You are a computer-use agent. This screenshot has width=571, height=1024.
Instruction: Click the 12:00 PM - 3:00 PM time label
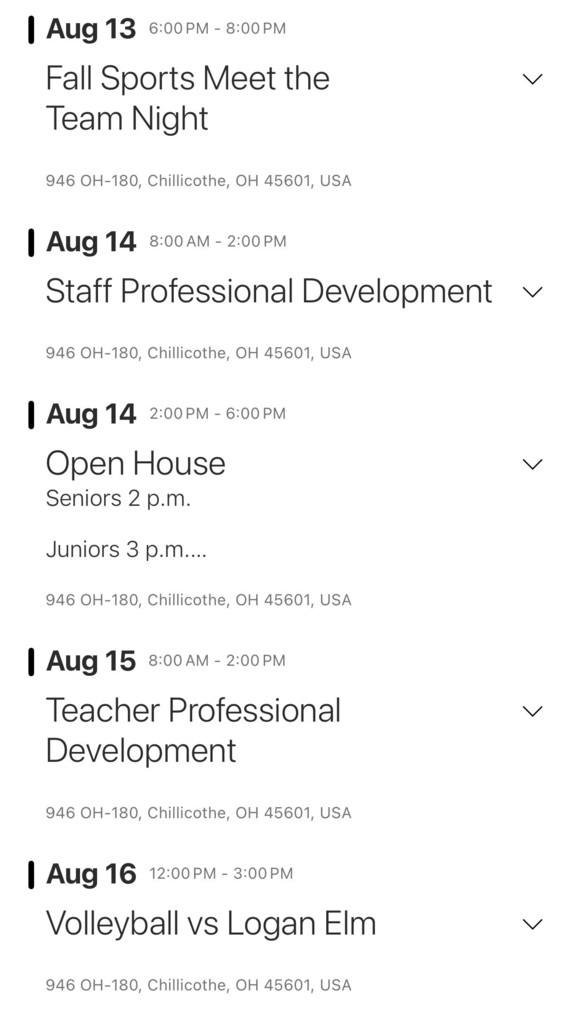(221, 874)
